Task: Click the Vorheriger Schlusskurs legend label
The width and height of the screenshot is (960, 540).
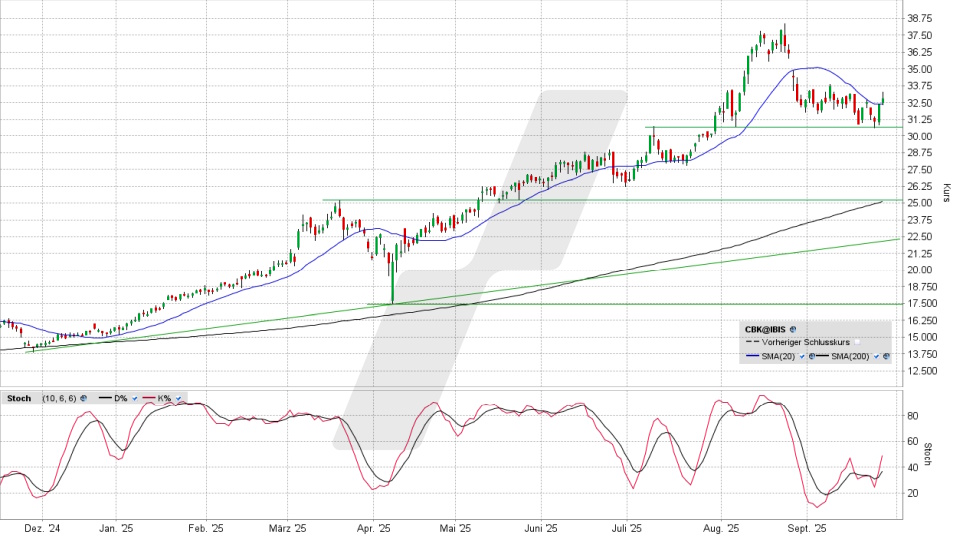Action: pos(805,342)
